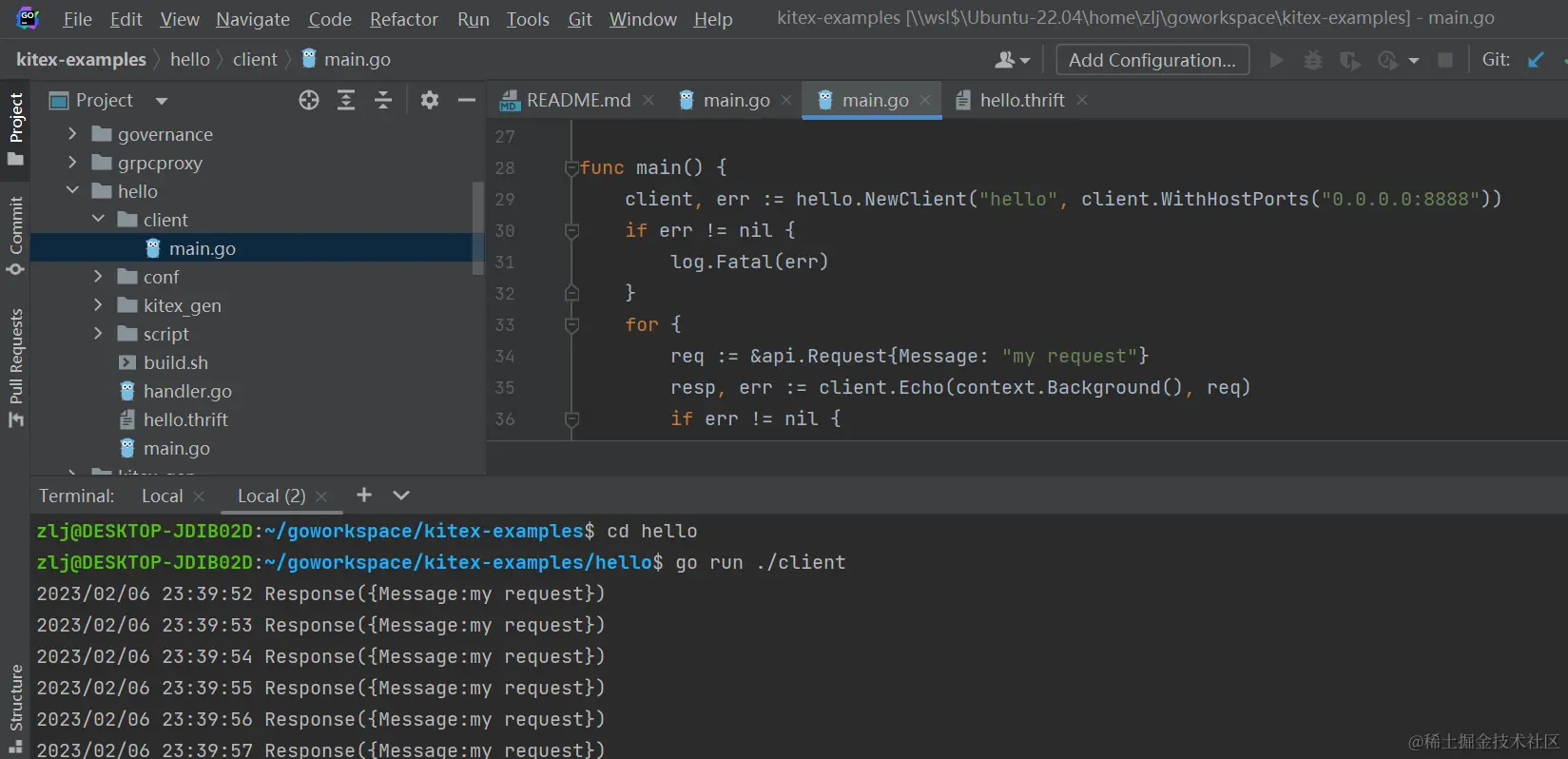Click Project panel vertical scrollbar
The height and width of the screenshot is (759, 1568).
478,227
